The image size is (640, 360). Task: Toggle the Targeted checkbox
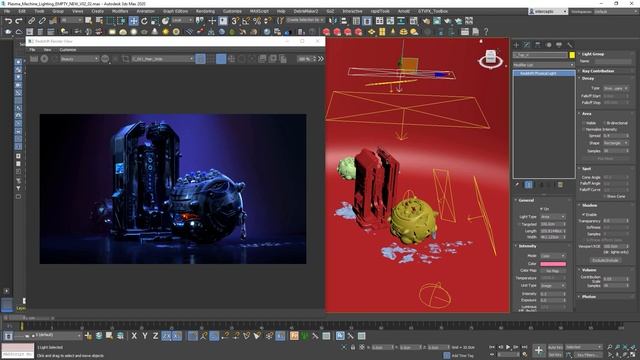[520, 224]
